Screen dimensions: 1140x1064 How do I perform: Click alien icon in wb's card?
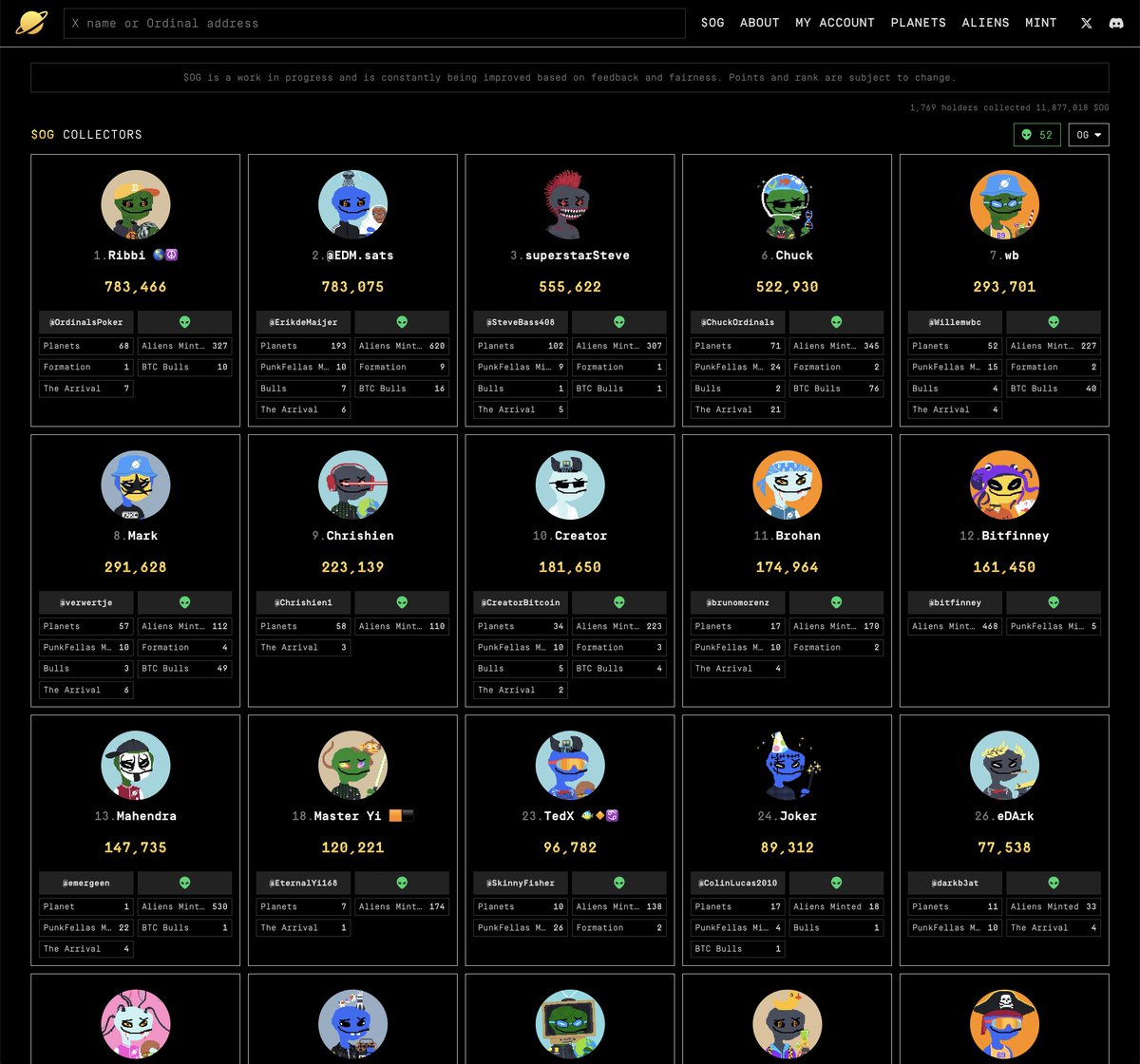pyautogui.click(x=1054, y=322)
